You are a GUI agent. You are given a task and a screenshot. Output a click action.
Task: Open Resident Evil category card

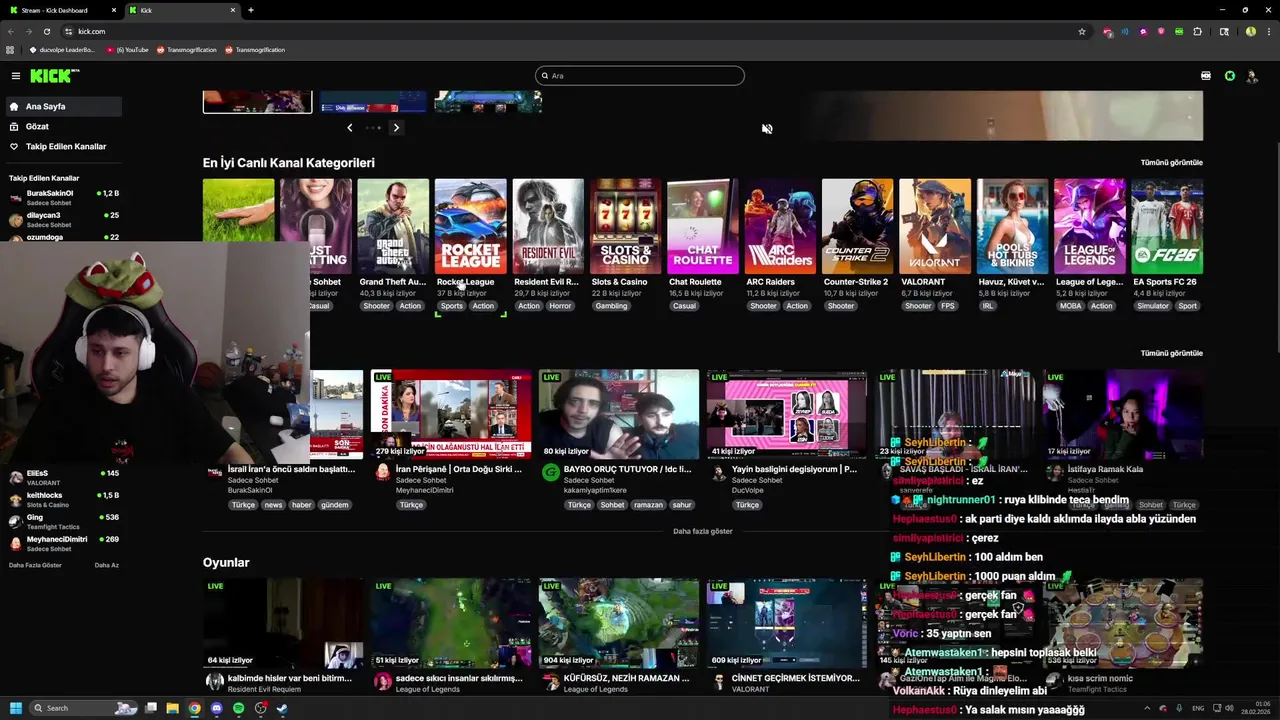[x=548, y=226]
